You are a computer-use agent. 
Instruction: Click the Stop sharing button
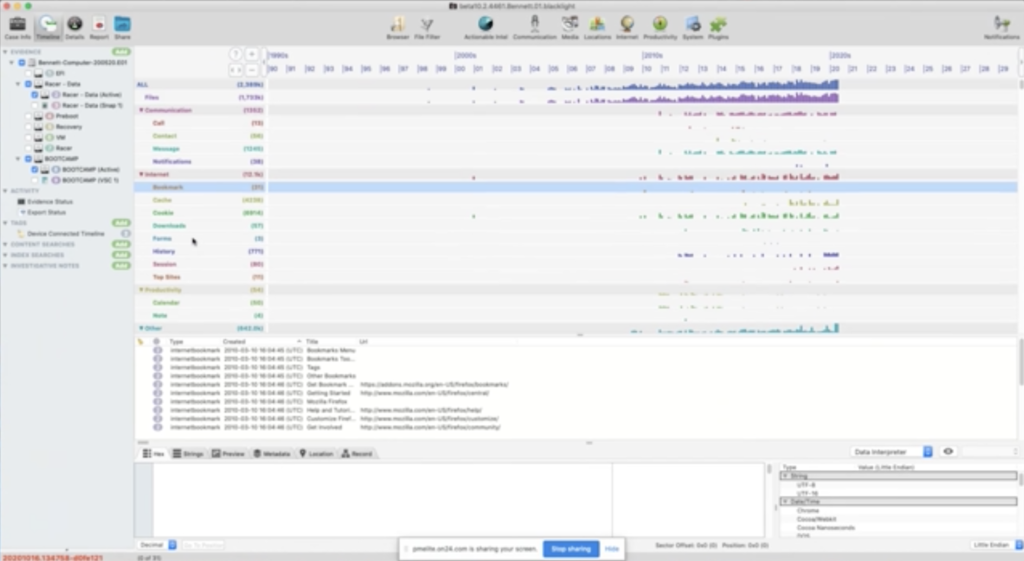571,549
